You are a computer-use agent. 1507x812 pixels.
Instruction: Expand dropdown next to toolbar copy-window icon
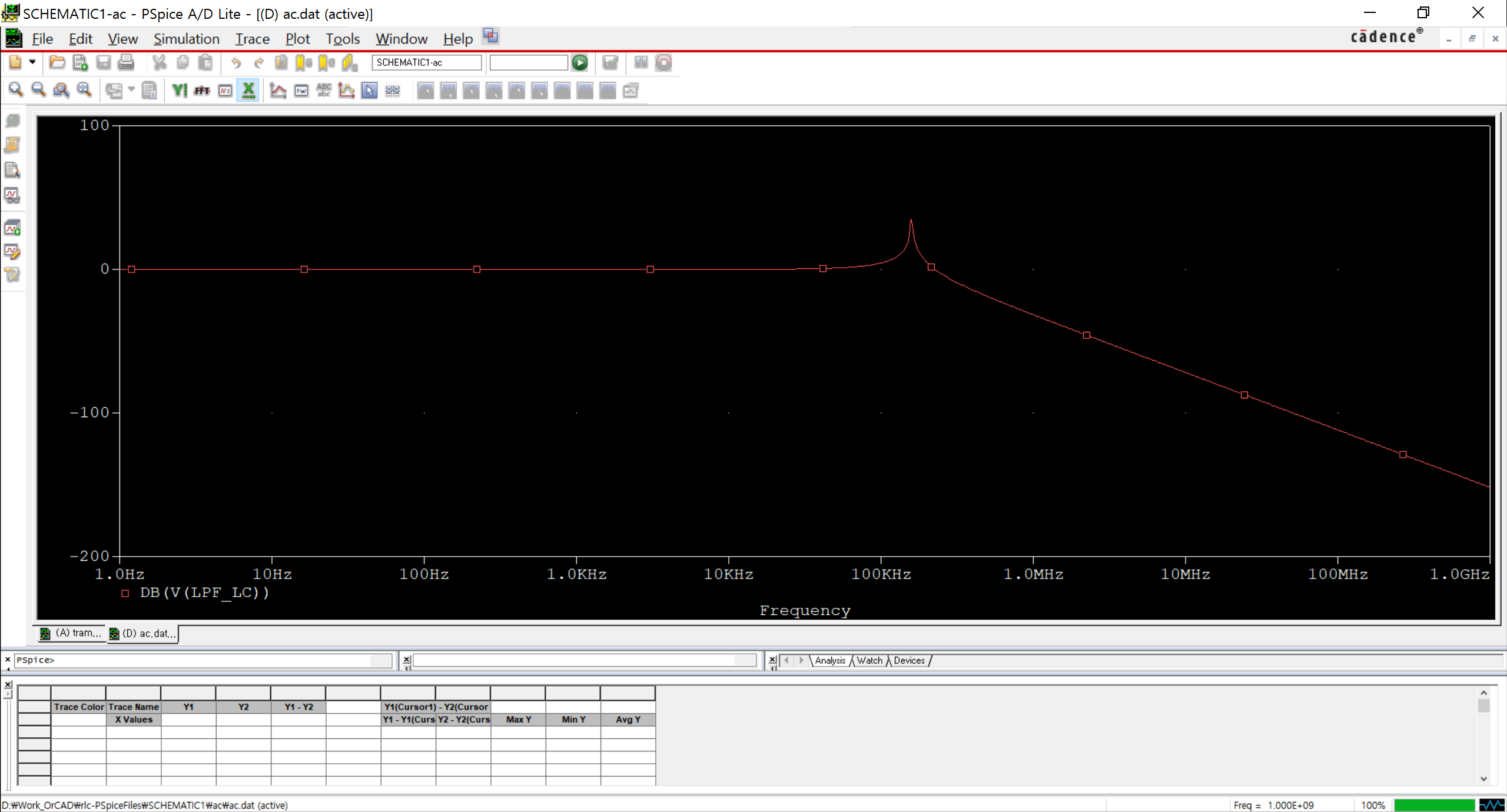tap(131, 90)
